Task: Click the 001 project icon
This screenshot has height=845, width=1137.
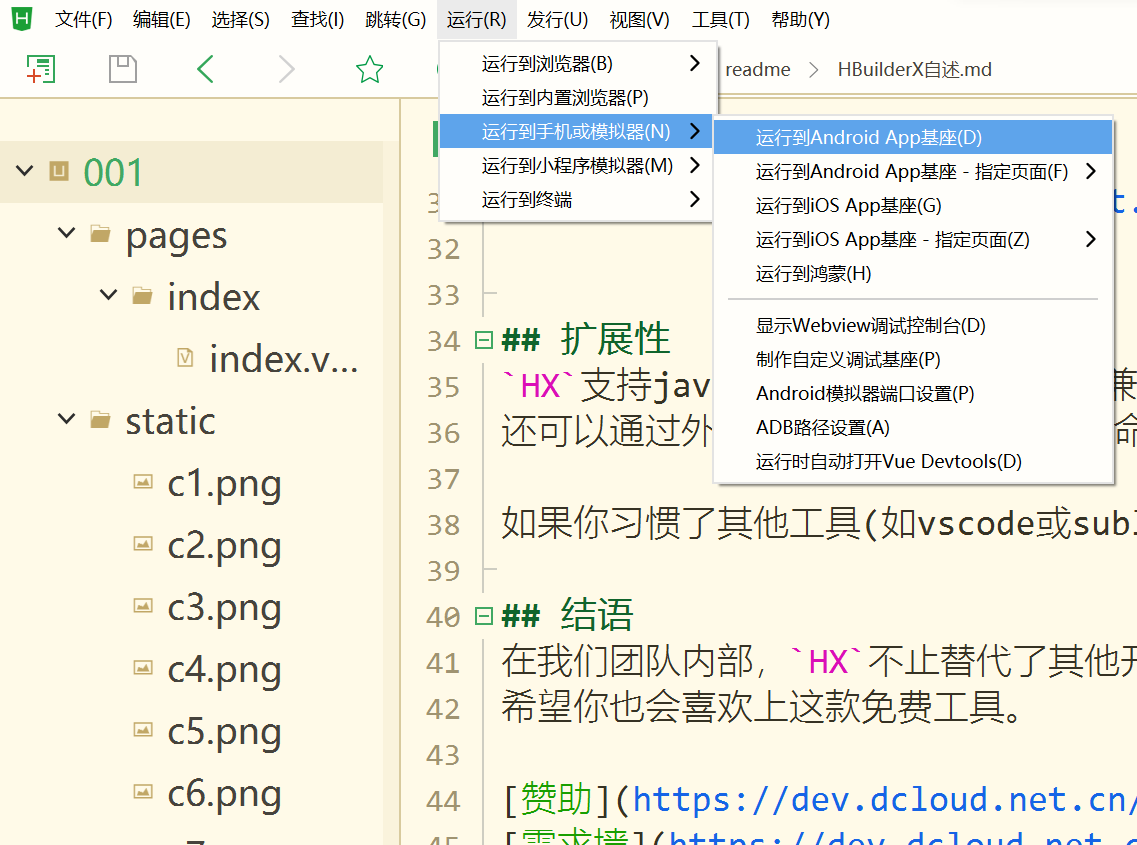Action: coord(59,171)
